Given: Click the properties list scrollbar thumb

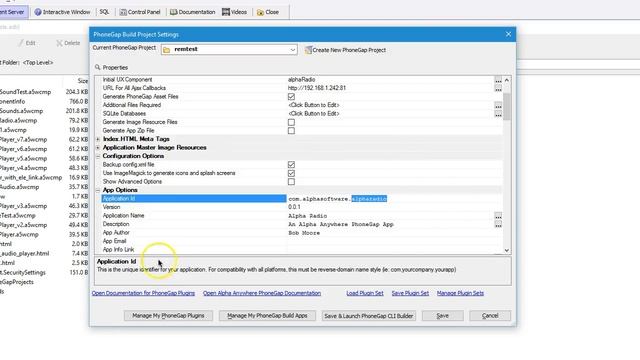Looking at the screenshot, I should point(507,107).
